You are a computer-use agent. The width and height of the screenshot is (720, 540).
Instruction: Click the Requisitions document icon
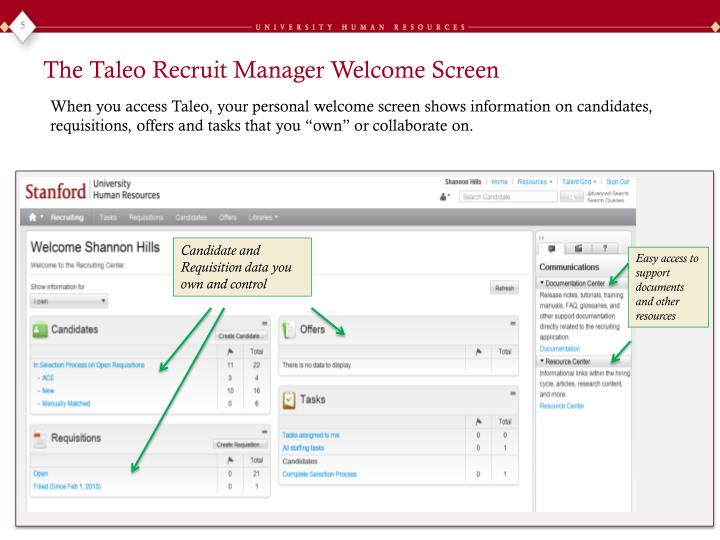coord(40,439)
